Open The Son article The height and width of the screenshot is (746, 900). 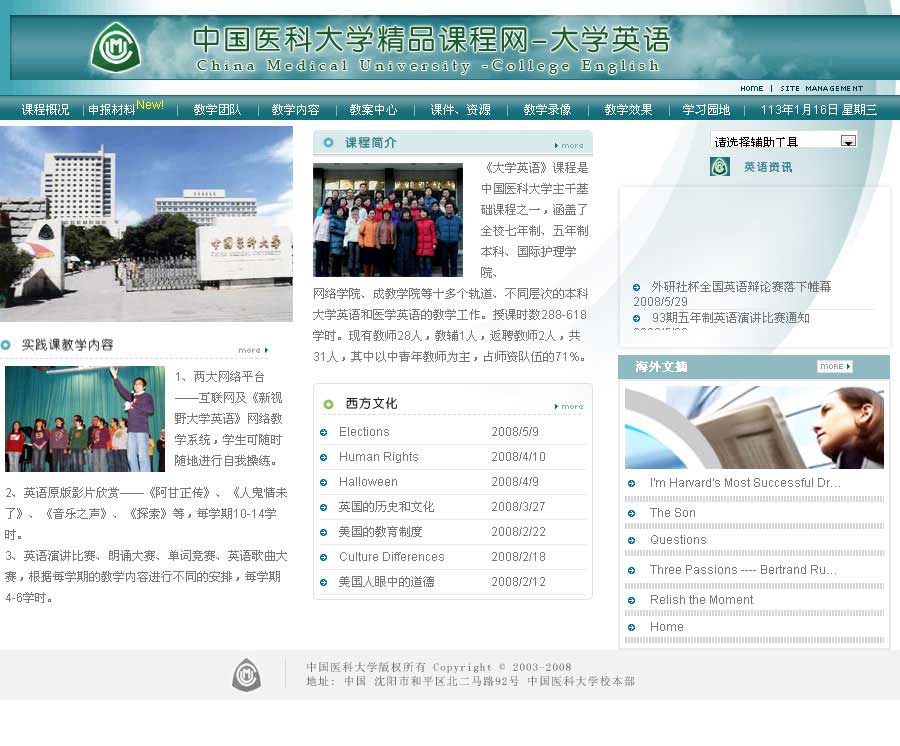click(x=672, y=512)
